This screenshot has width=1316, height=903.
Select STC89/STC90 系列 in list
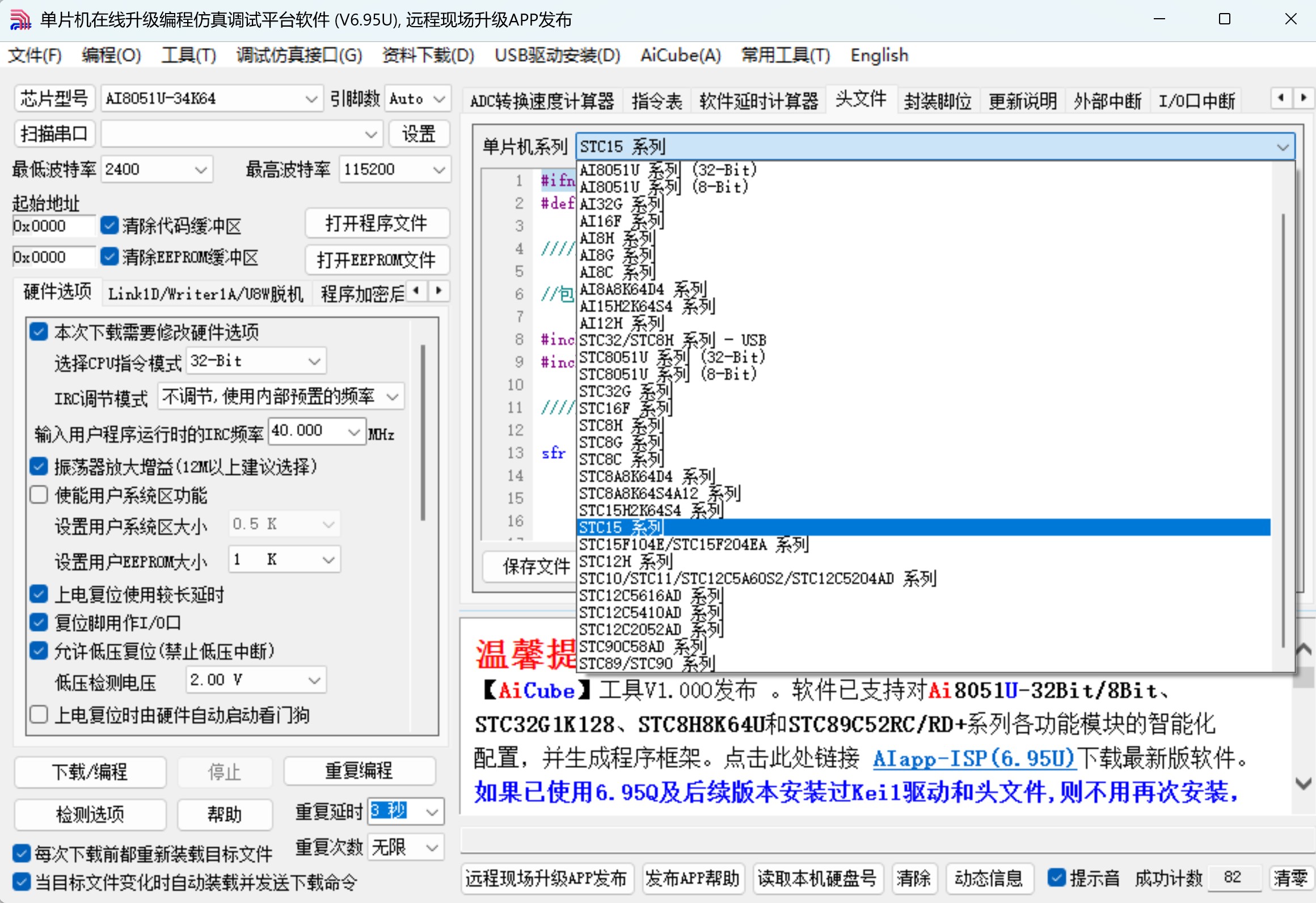tap(923, 663)
